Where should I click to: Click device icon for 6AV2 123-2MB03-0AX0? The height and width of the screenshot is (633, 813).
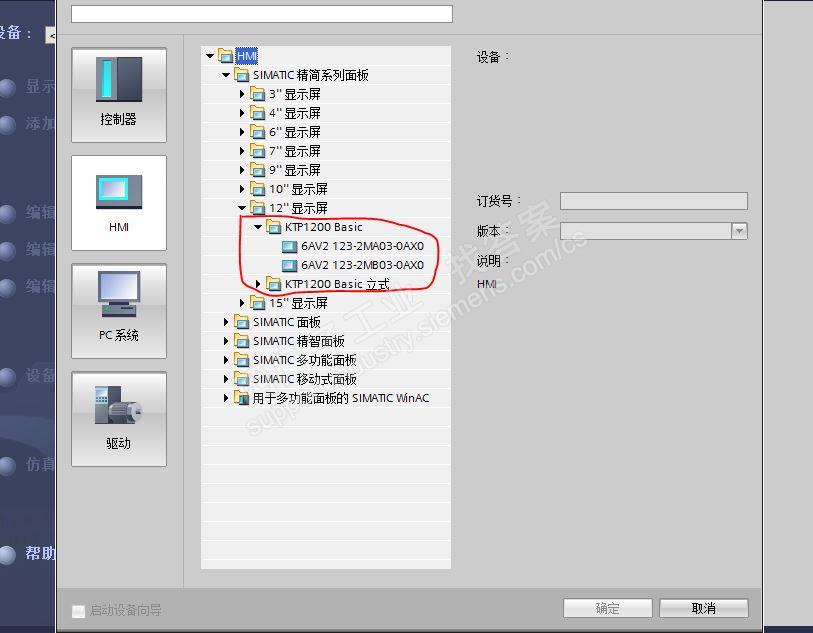(x=290, y=265)
